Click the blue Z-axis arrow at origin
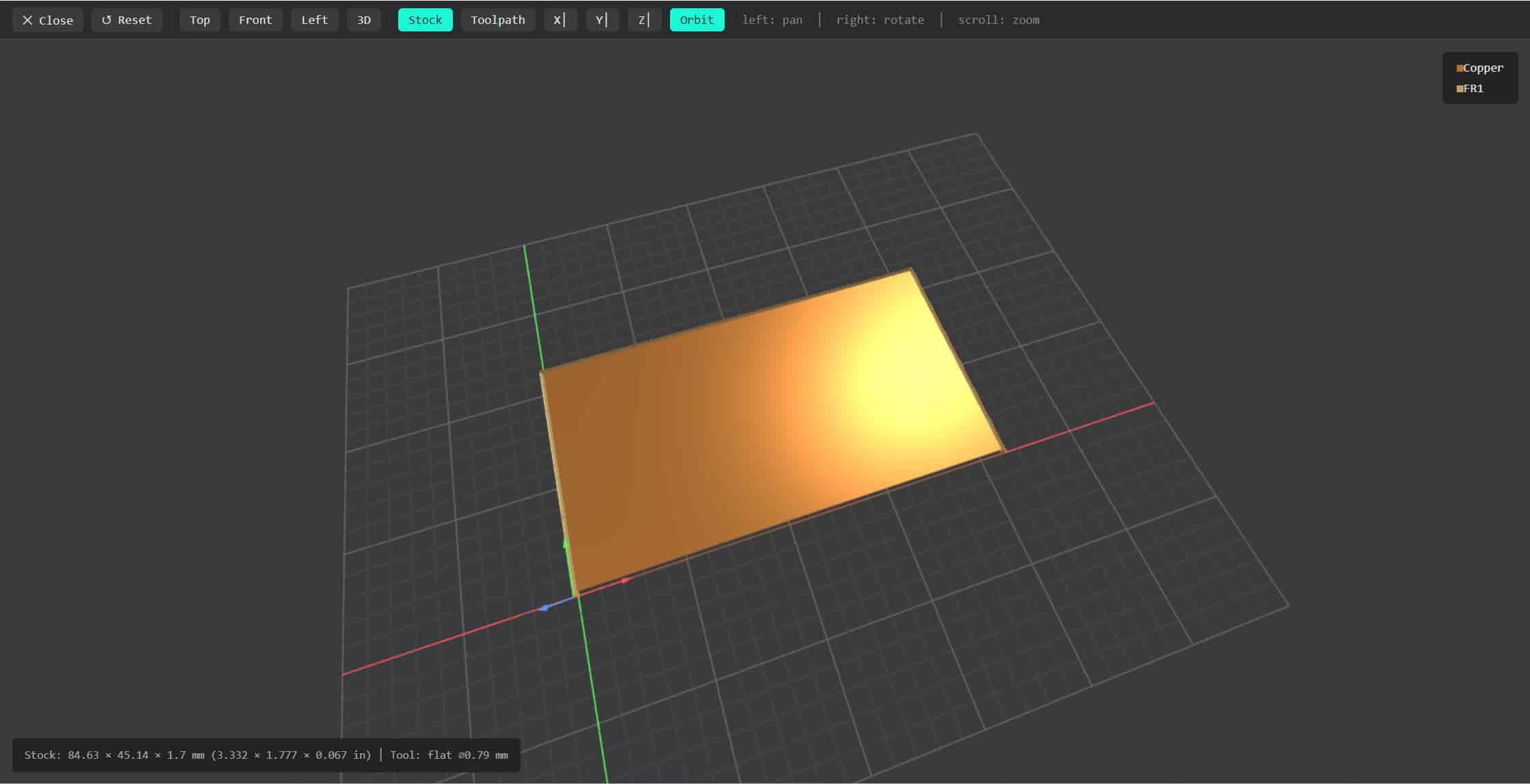1530x784 pixels. tap(544, 608)
